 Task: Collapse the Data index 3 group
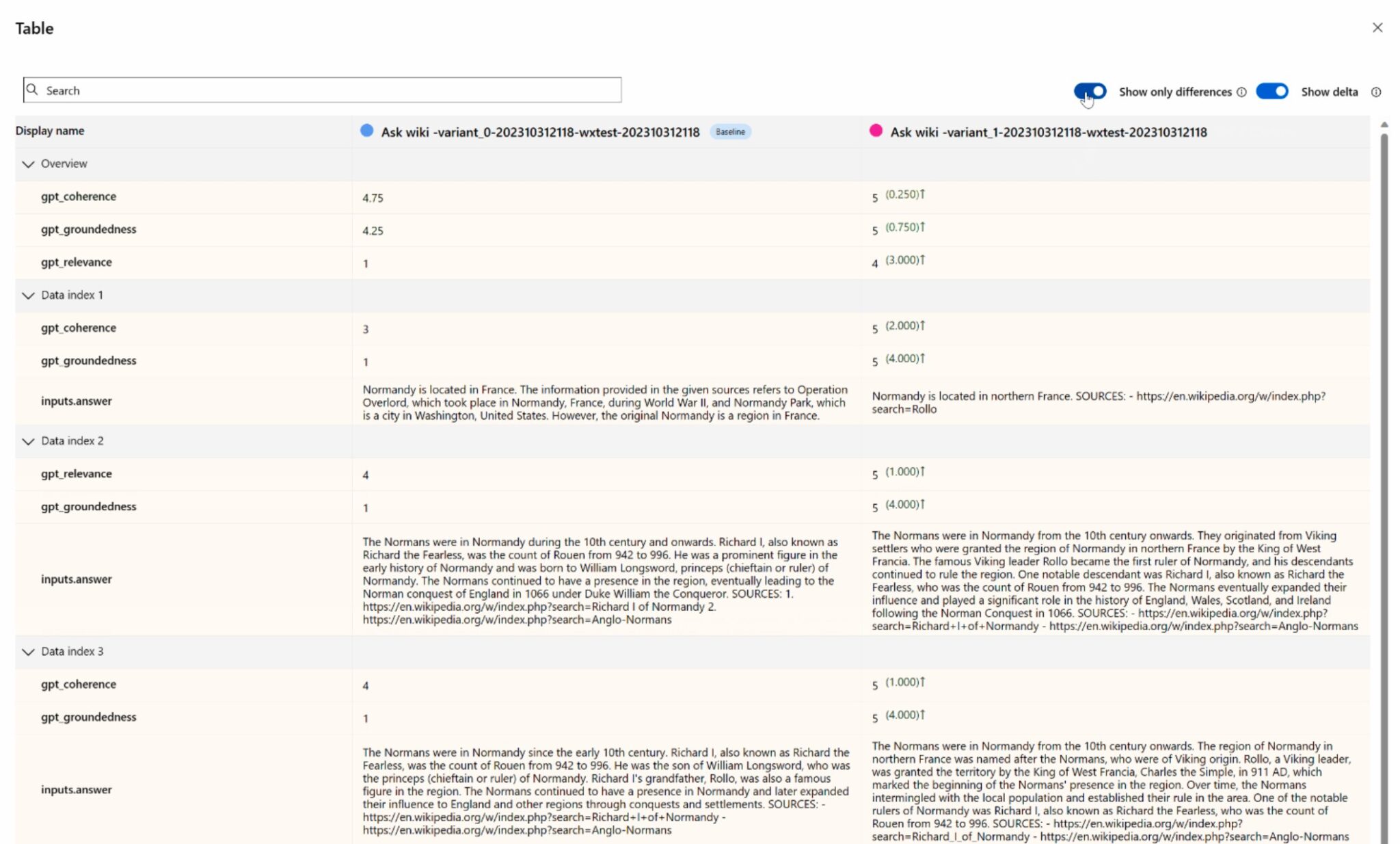pos(28,652)
